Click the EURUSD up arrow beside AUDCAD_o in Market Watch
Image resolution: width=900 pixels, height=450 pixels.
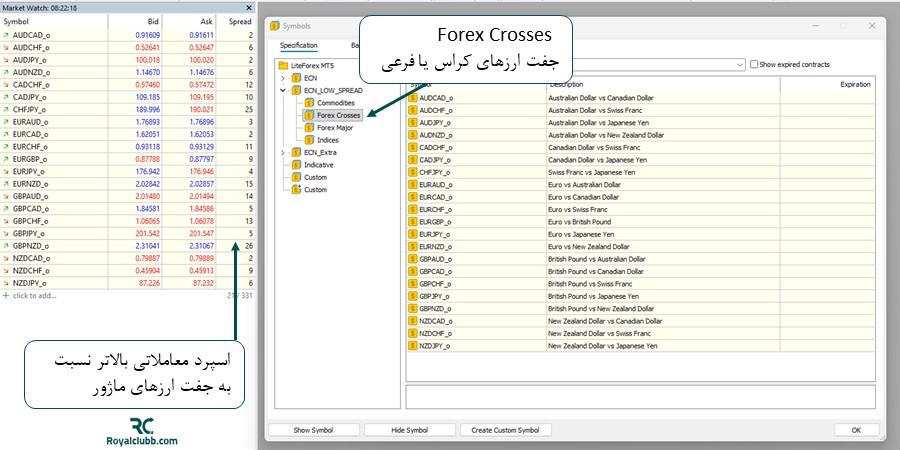pos(7,35)
